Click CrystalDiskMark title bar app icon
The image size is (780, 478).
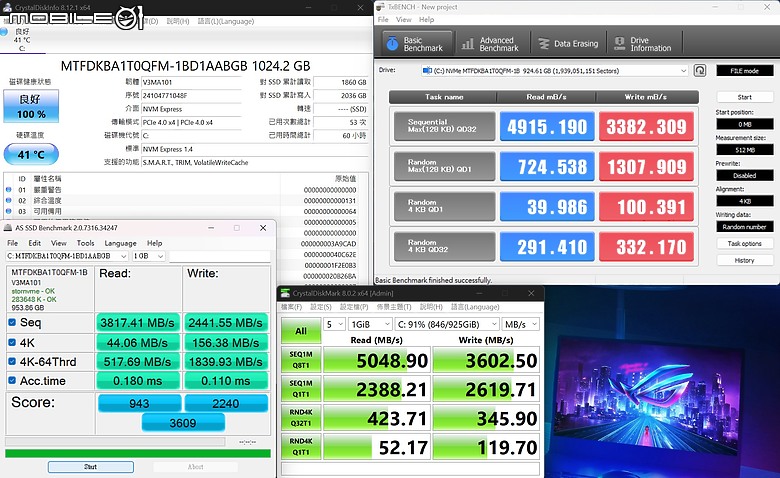pos(285,293)
